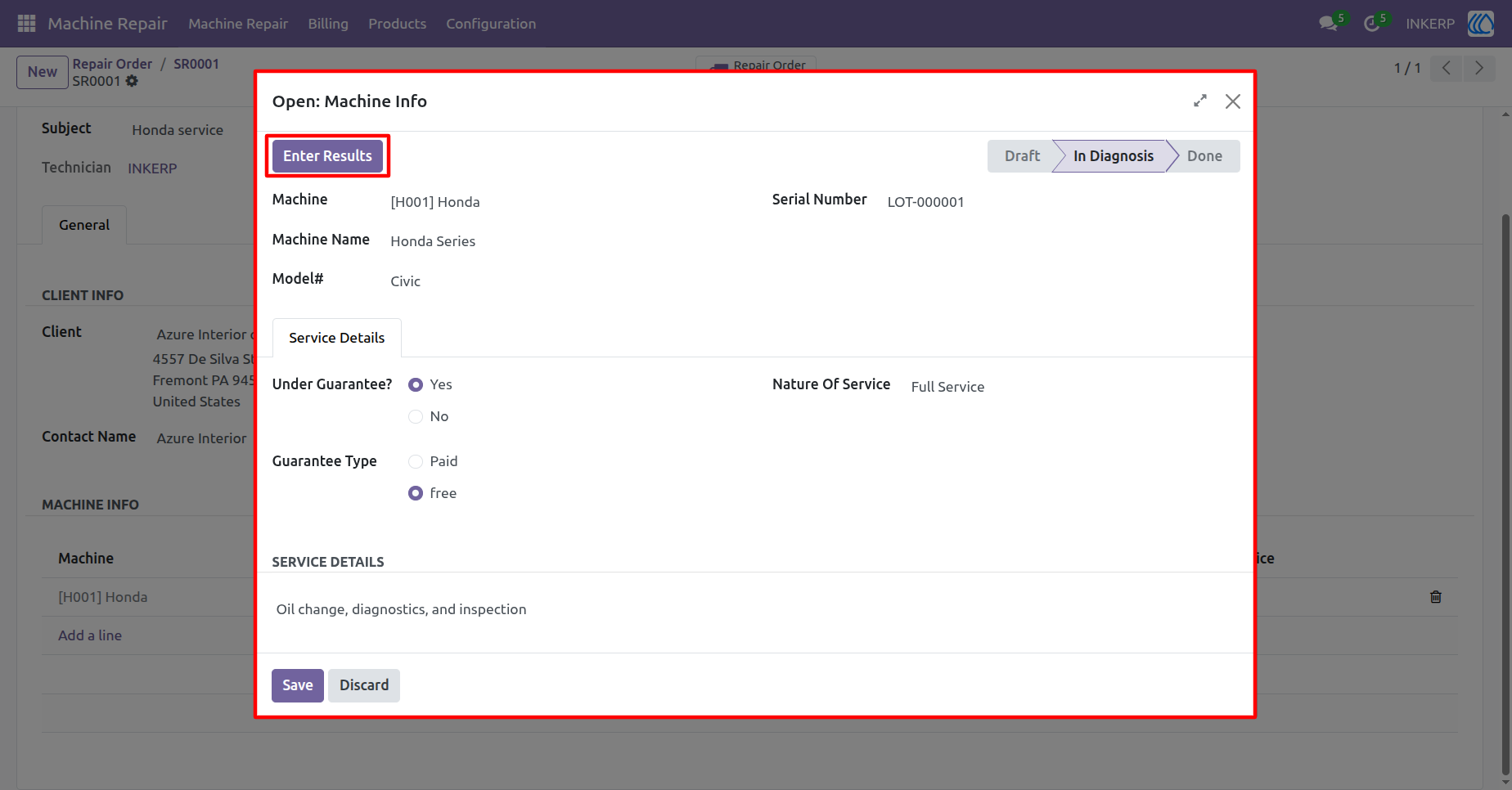Set status to Done stage
Viewport: 1512px width, 790px height.
(x=1204, y=155)
